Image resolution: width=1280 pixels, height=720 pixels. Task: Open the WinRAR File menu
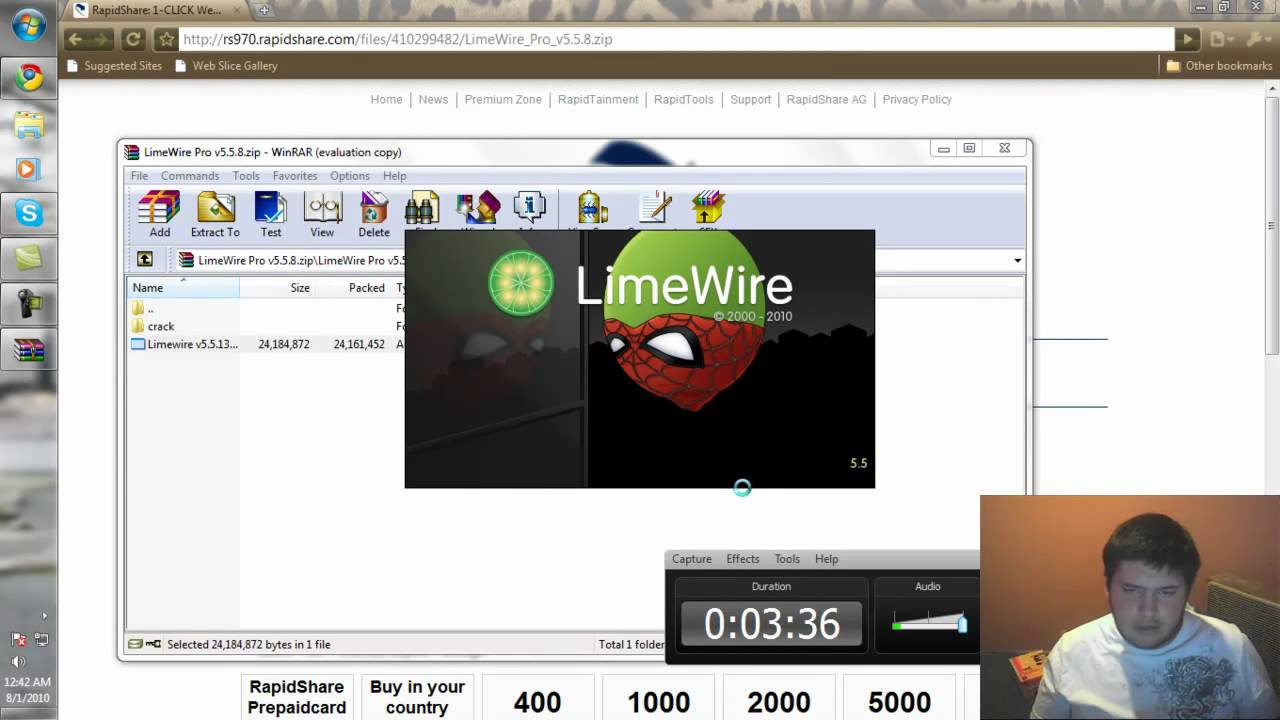(139, 176)
